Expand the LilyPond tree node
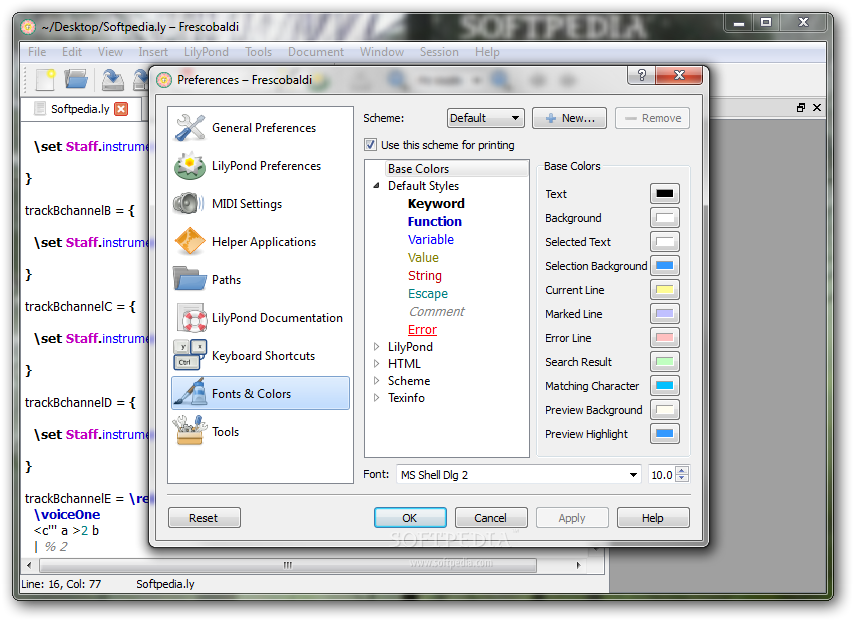 pyautogui.click(x=376, y=346)
